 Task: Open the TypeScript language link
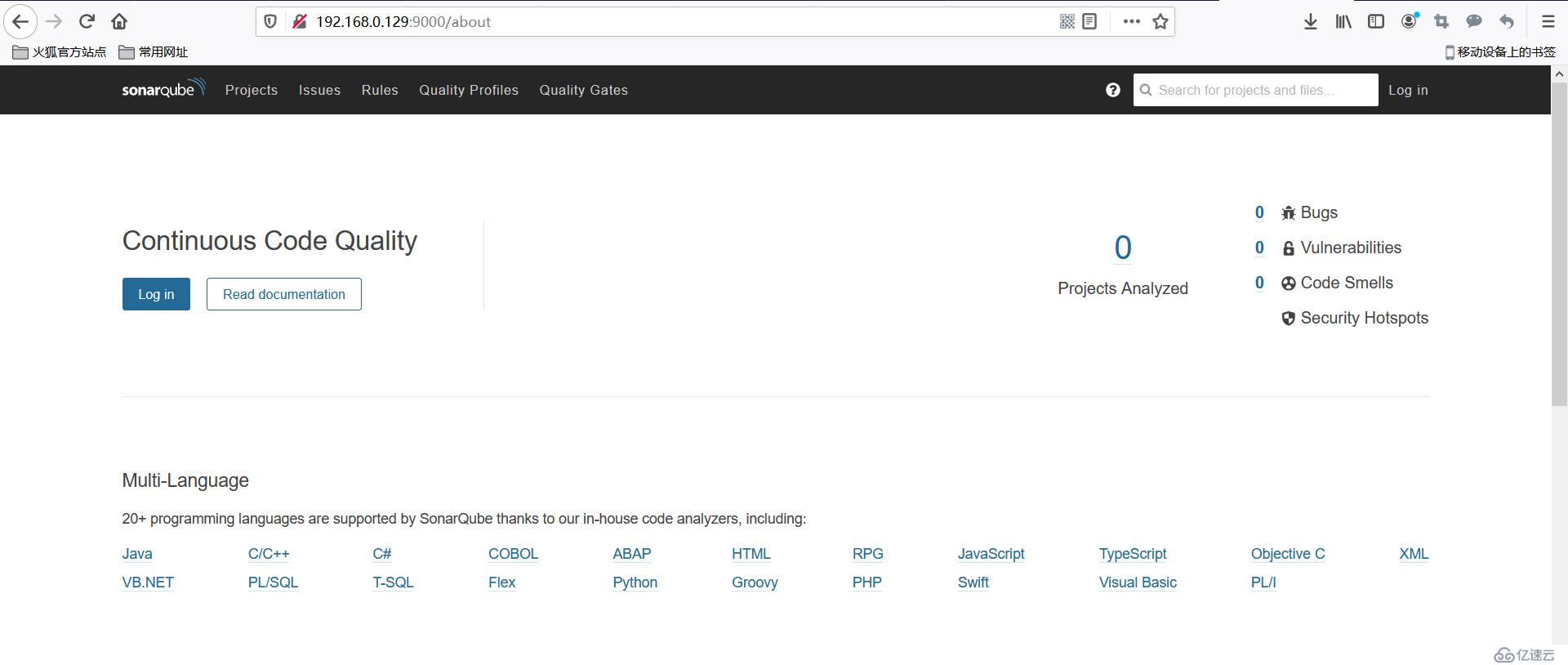[1133, 554]
